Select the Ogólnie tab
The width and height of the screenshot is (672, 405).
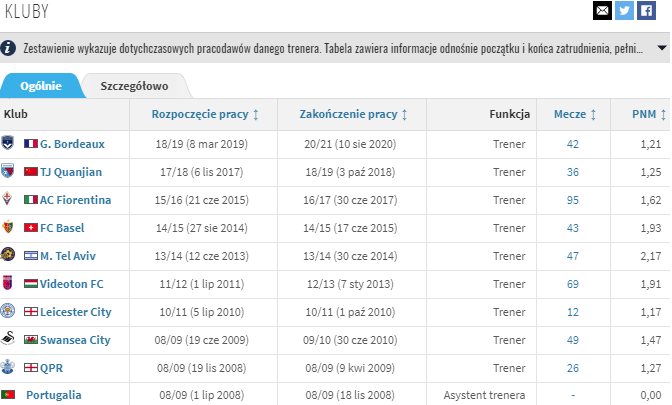[41, 86]
